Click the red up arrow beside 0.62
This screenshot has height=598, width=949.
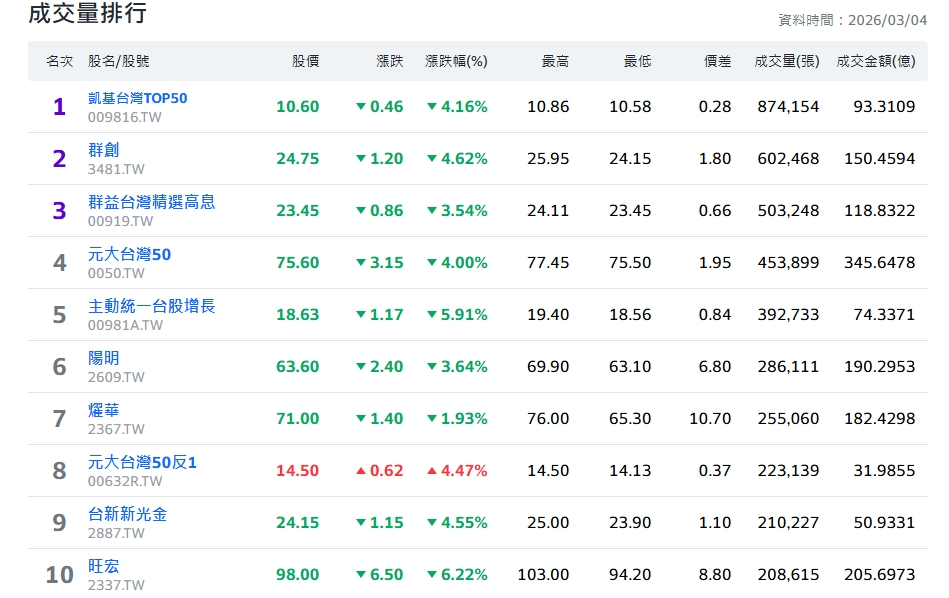(x=361, y=471)
